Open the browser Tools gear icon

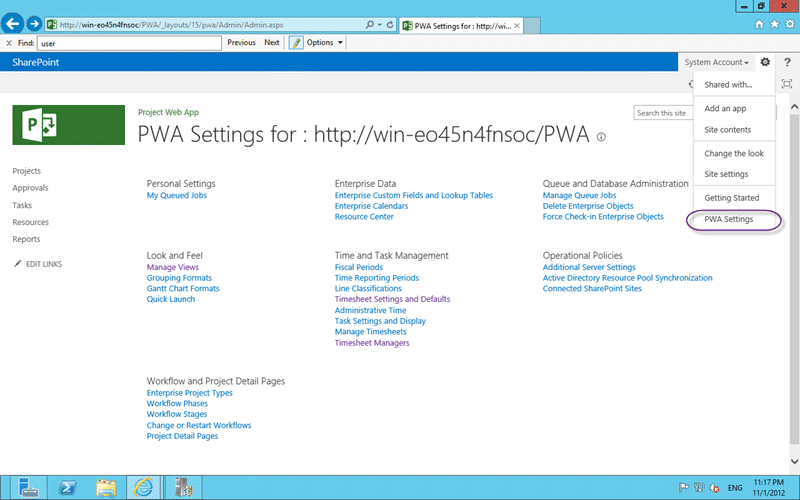[x=790, y=24]
